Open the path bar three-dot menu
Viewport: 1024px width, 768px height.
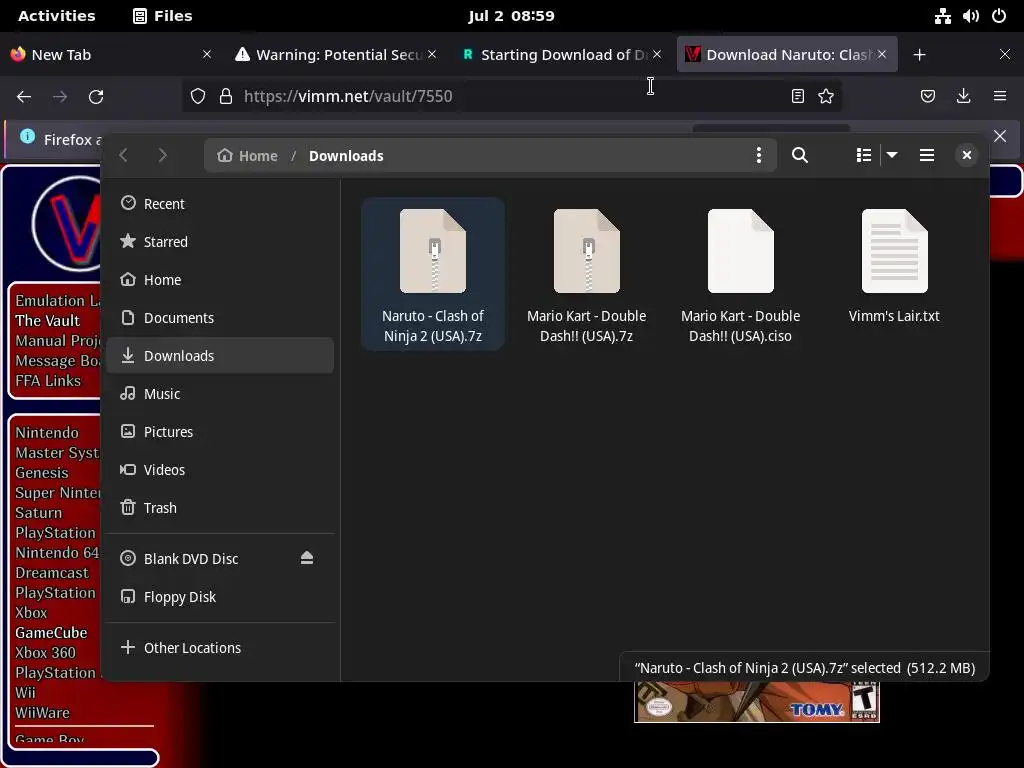pos(758,155)
